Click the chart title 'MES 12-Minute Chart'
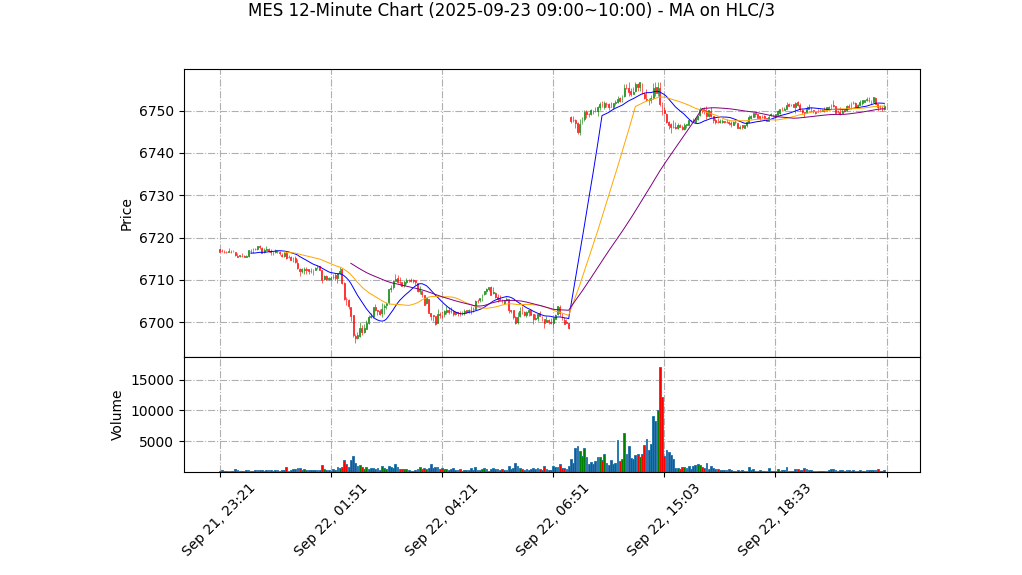The height and width of the screenshot is (575, 1022). (511, 10)
